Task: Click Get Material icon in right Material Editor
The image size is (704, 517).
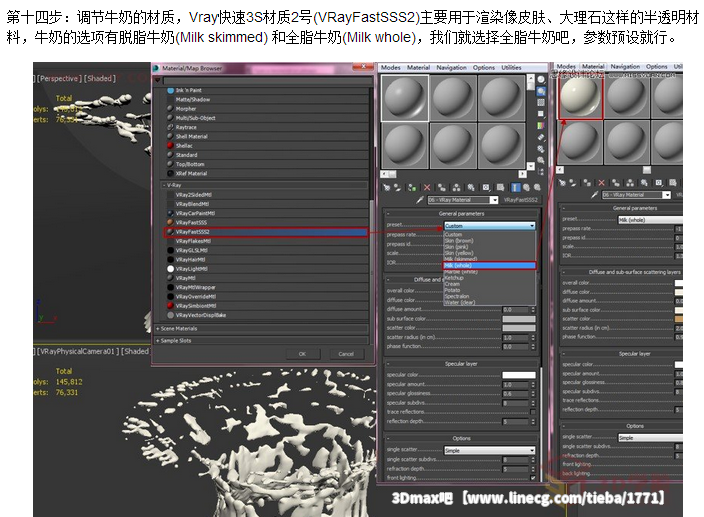Action: [x=562, y=182]
